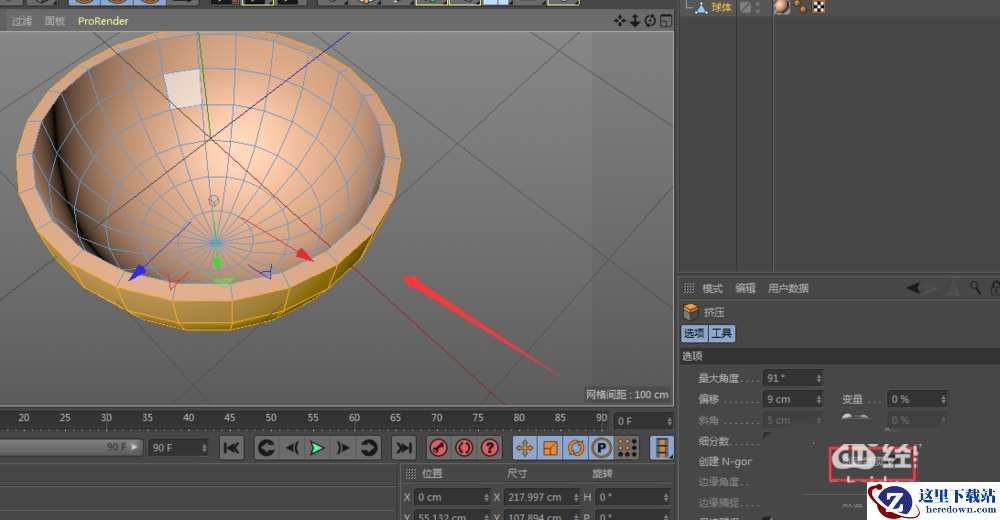Click the attribute manager back arrow
The width and height of the screenshot is (1000, 520).
tap(915, 288)
